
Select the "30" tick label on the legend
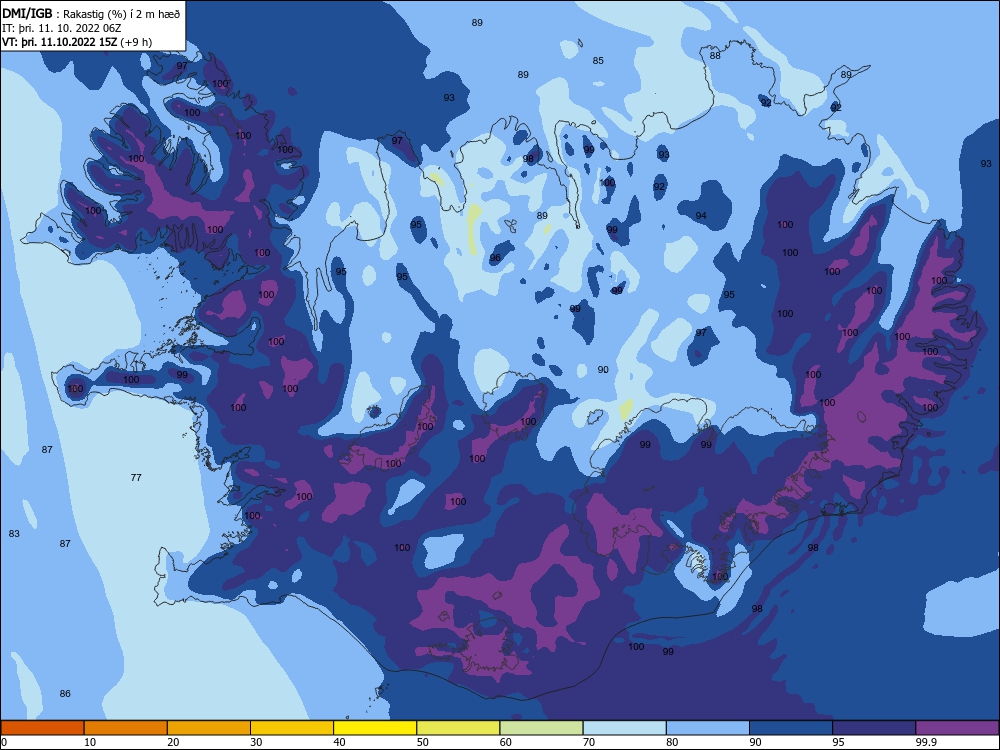(256, 742)
